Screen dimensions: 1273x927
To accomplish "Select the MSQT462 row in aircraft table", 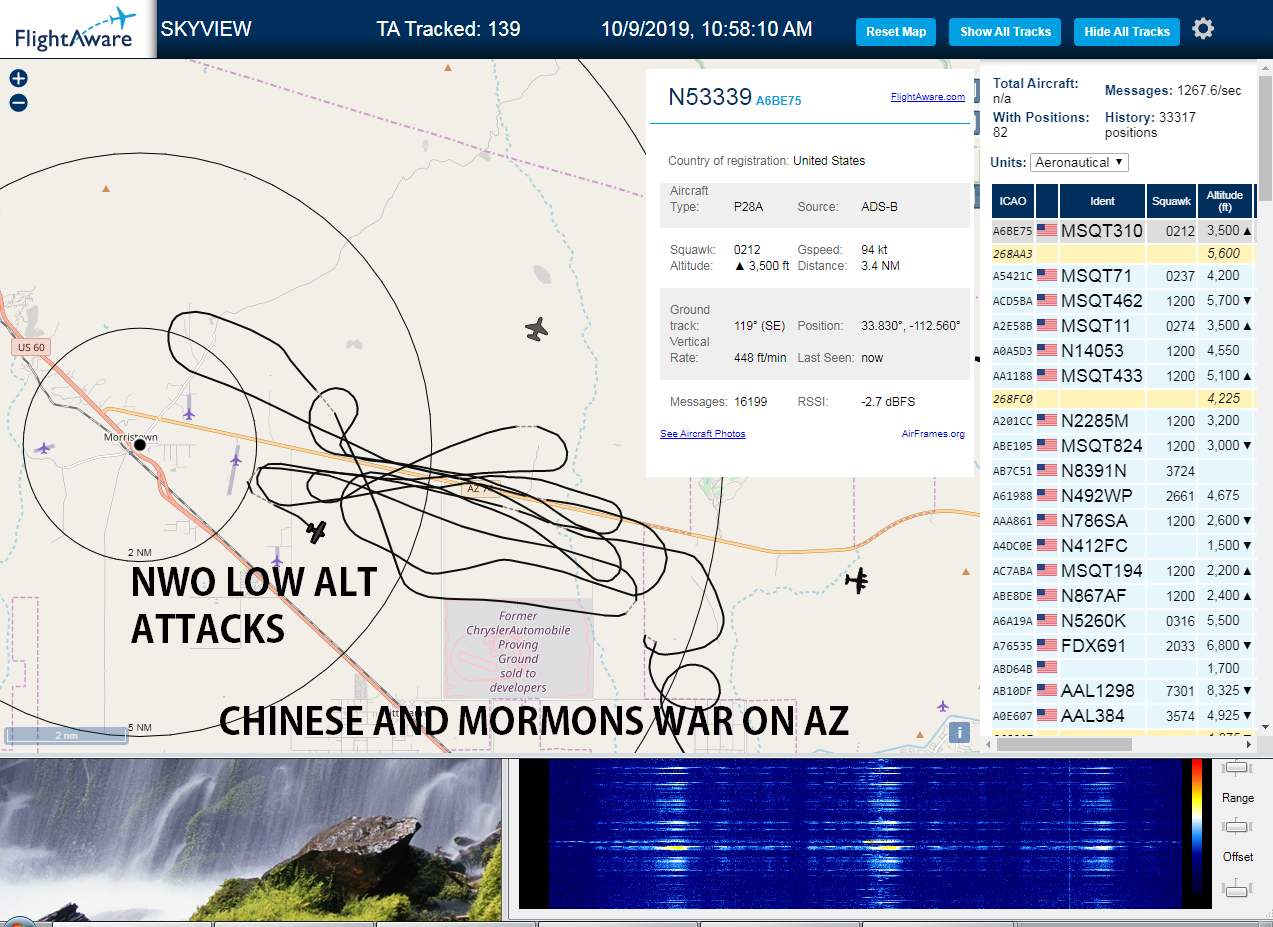I will pyautogui.click(x=1122, y=300).
